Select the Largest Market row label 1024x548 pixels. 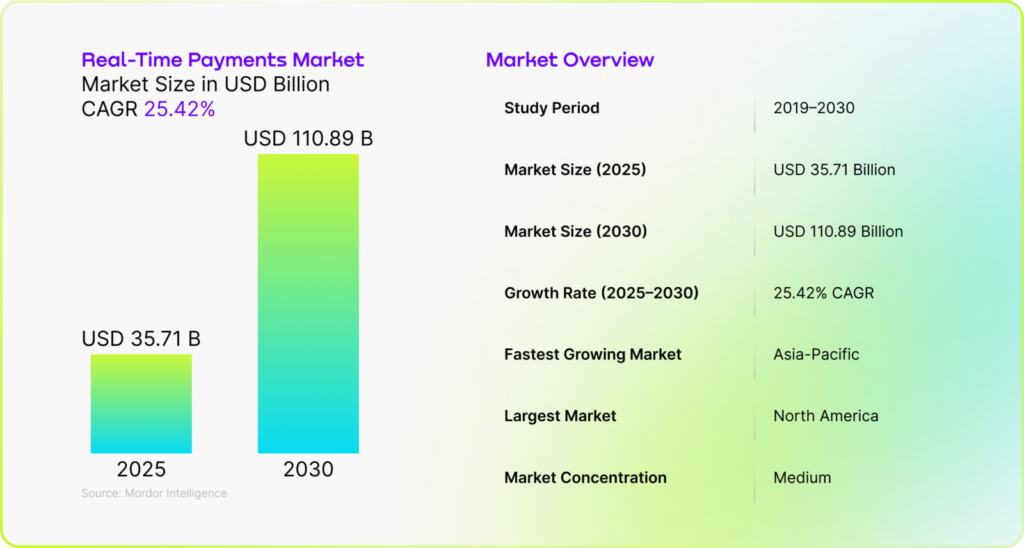pyautogui.click(x=560, y=416)
